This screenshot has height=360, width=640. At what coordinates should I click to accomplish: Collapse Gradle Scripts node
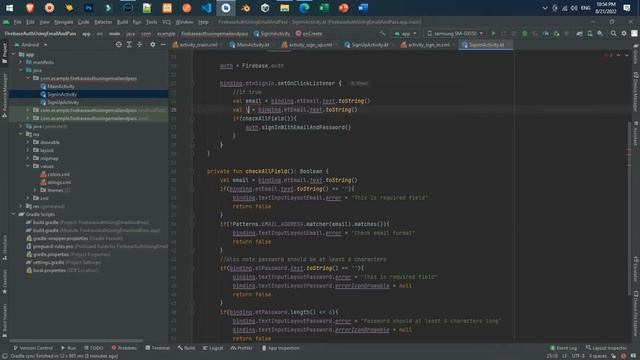click(14, 214)
